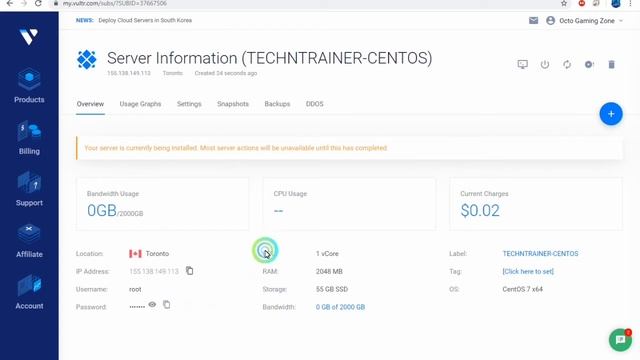The width and height of the screenshot is (640, 360).
Task: Expand the Octo Gaming Zone account menu
Action: [x=591, y=20]
